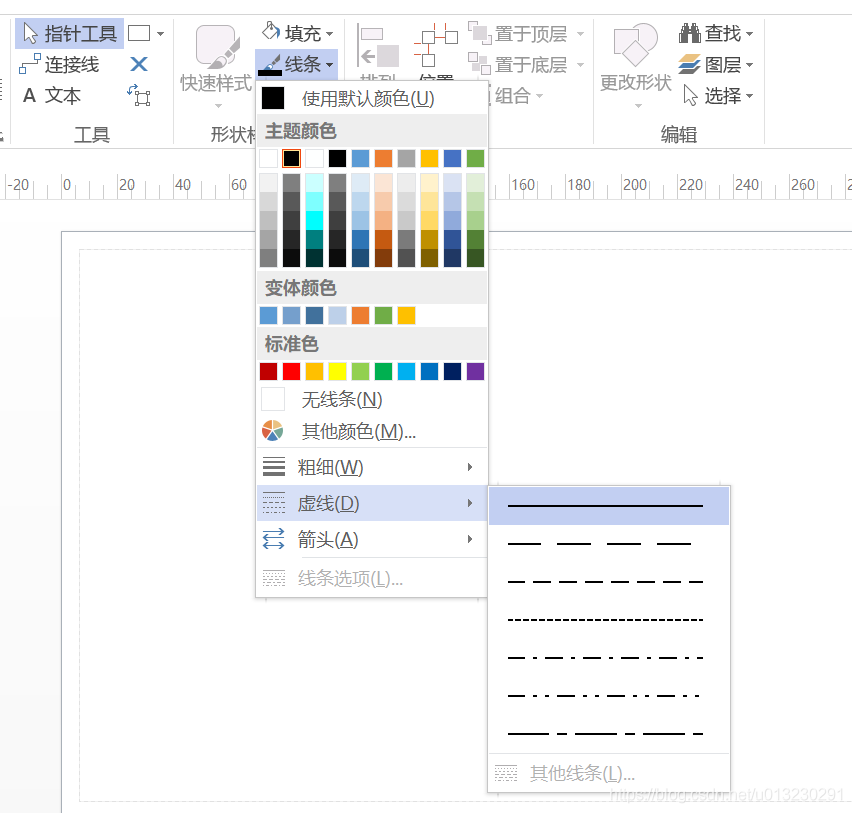The height and width of the screenshot is (813, 852).
Task: Click the 查找 find binoculars icon
Action: (x=690, y=31)
